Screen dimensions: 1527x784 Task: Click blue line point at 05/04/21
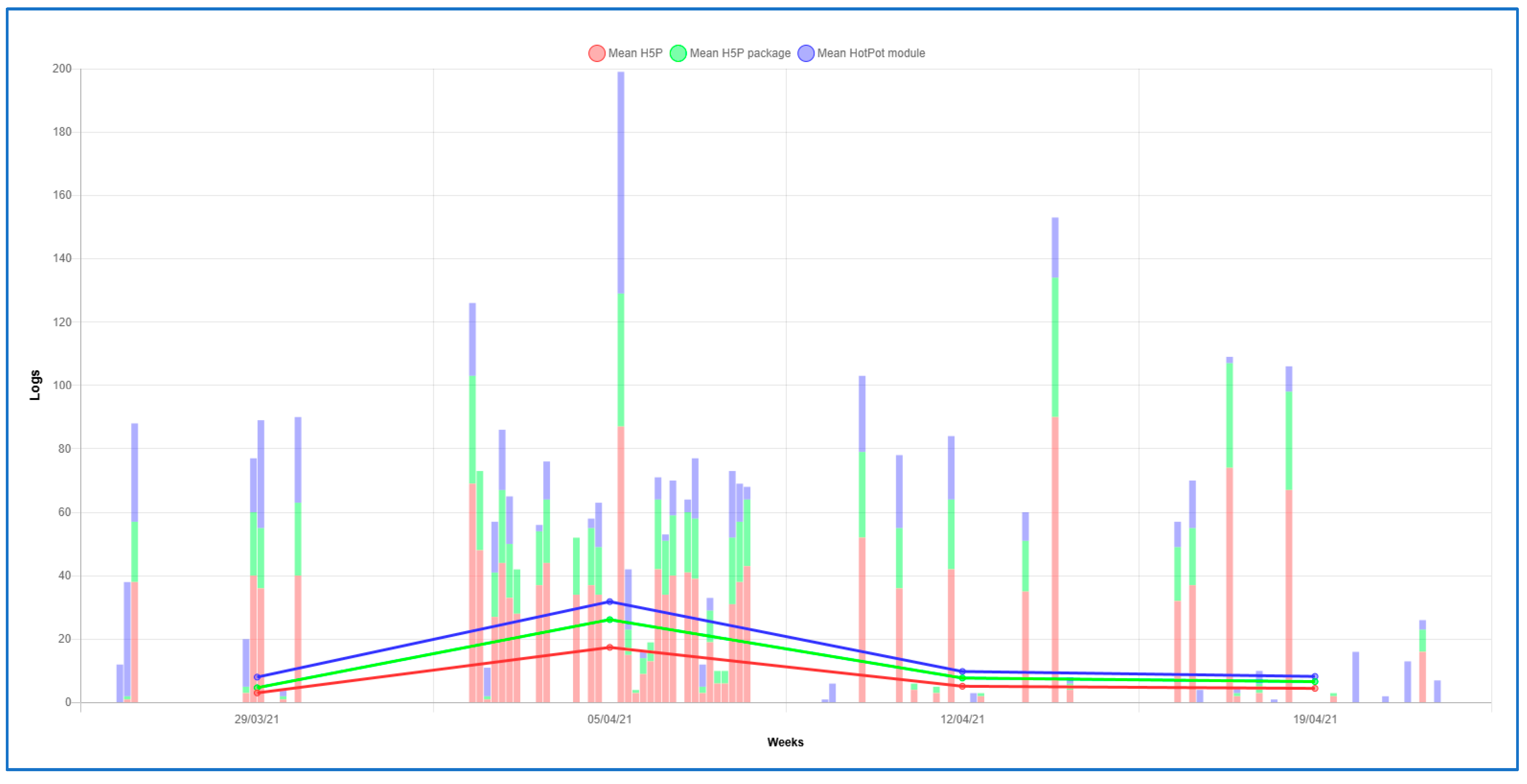coord(609,602)
